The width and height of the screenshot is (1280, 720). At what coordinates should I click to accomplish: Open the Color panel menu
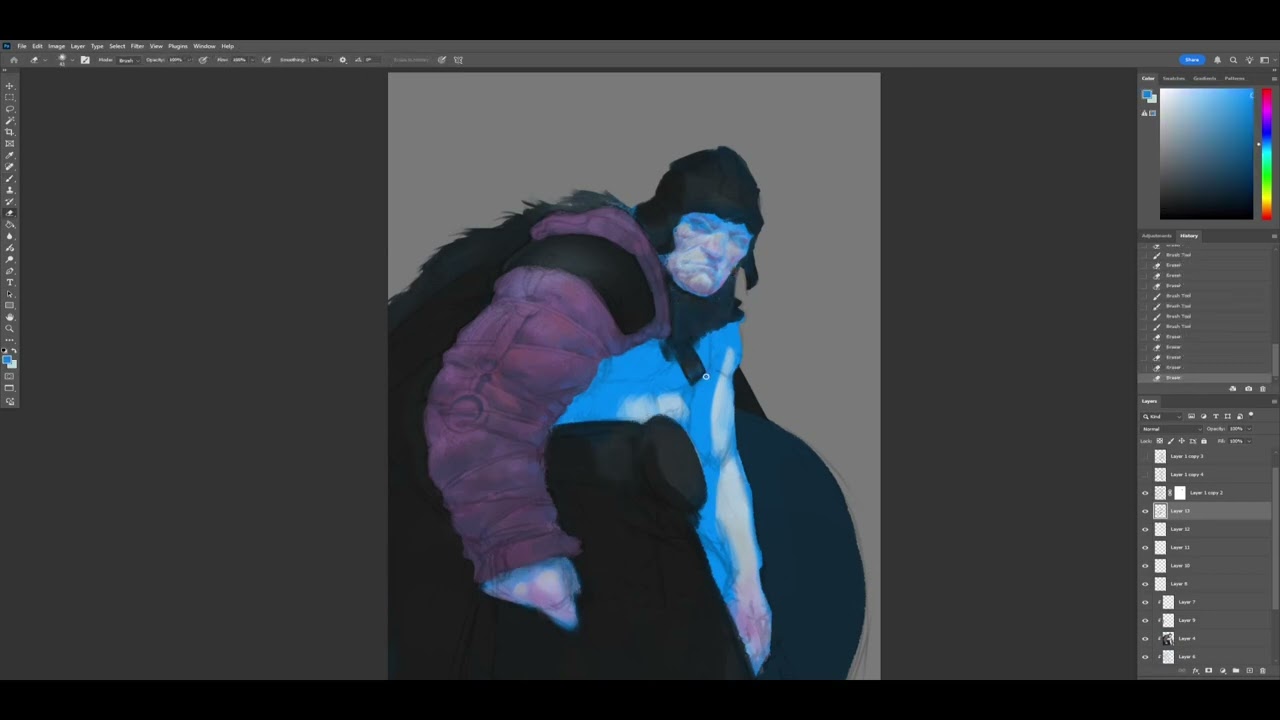[1274, 78]
